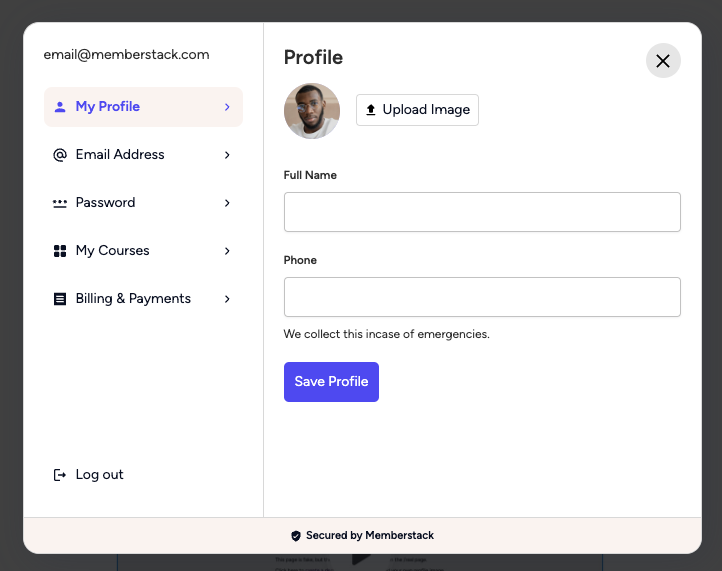Screen dimensions: 722x571
Task: Open the Billing & Payments chevron
Action: point(227,299)
